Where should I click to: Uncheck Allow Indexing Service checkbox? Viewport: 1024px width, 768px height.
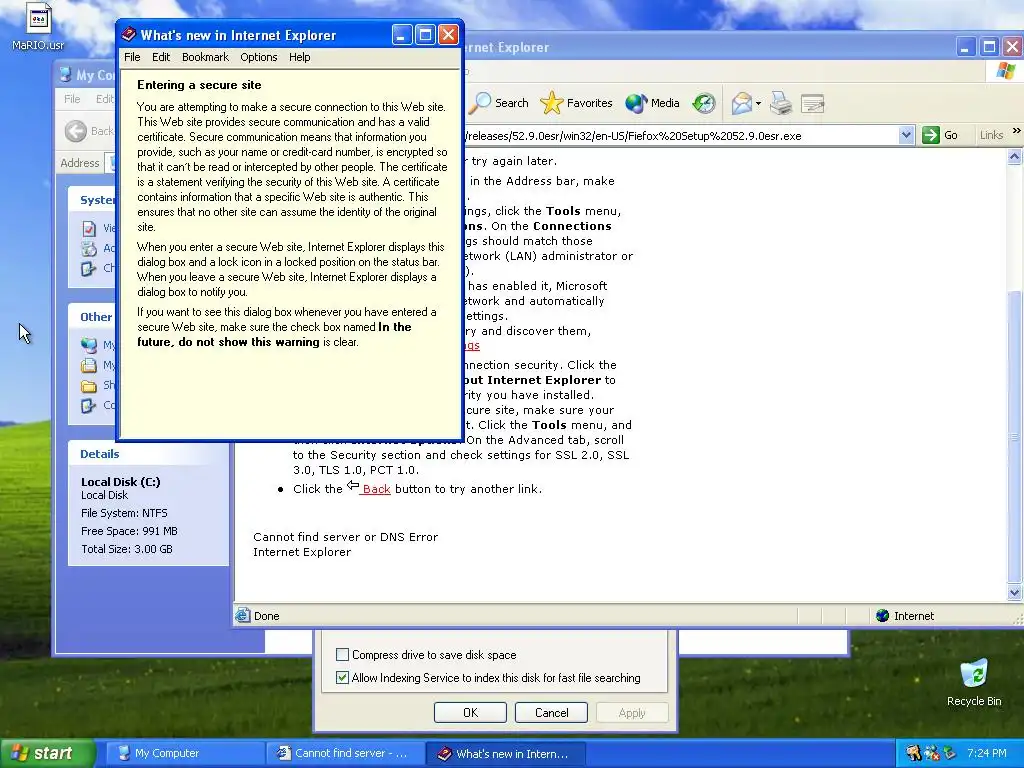342,677
